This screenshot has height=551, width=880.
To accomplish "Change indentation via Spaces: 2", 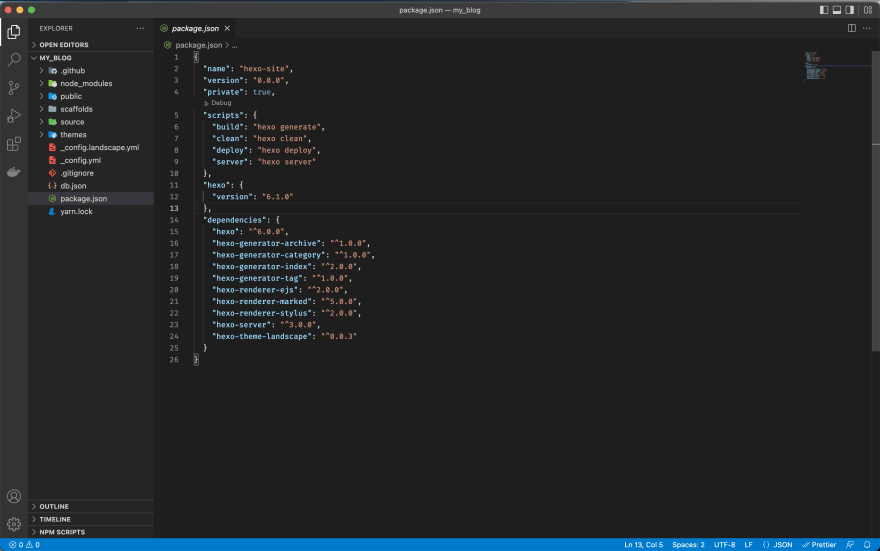I will [688, 545].
